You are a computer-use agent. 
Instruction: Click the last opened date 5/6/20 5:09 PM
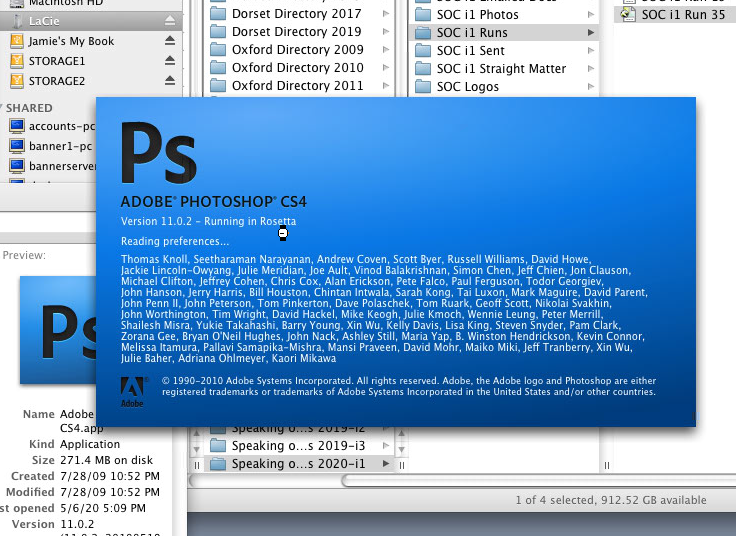click(103, 508)
